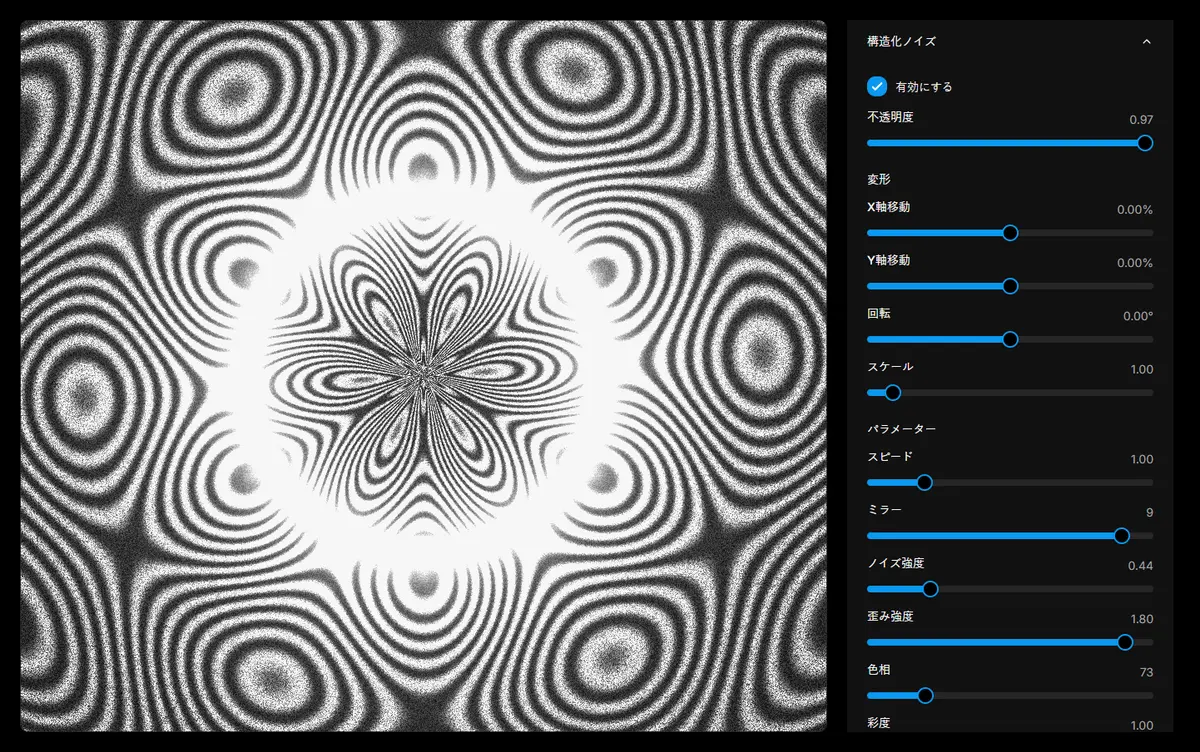Click the 不透明度 slider handle
Image resolution: width=1200 pixels, height=752 pixels.
(x=1144, y=143)
